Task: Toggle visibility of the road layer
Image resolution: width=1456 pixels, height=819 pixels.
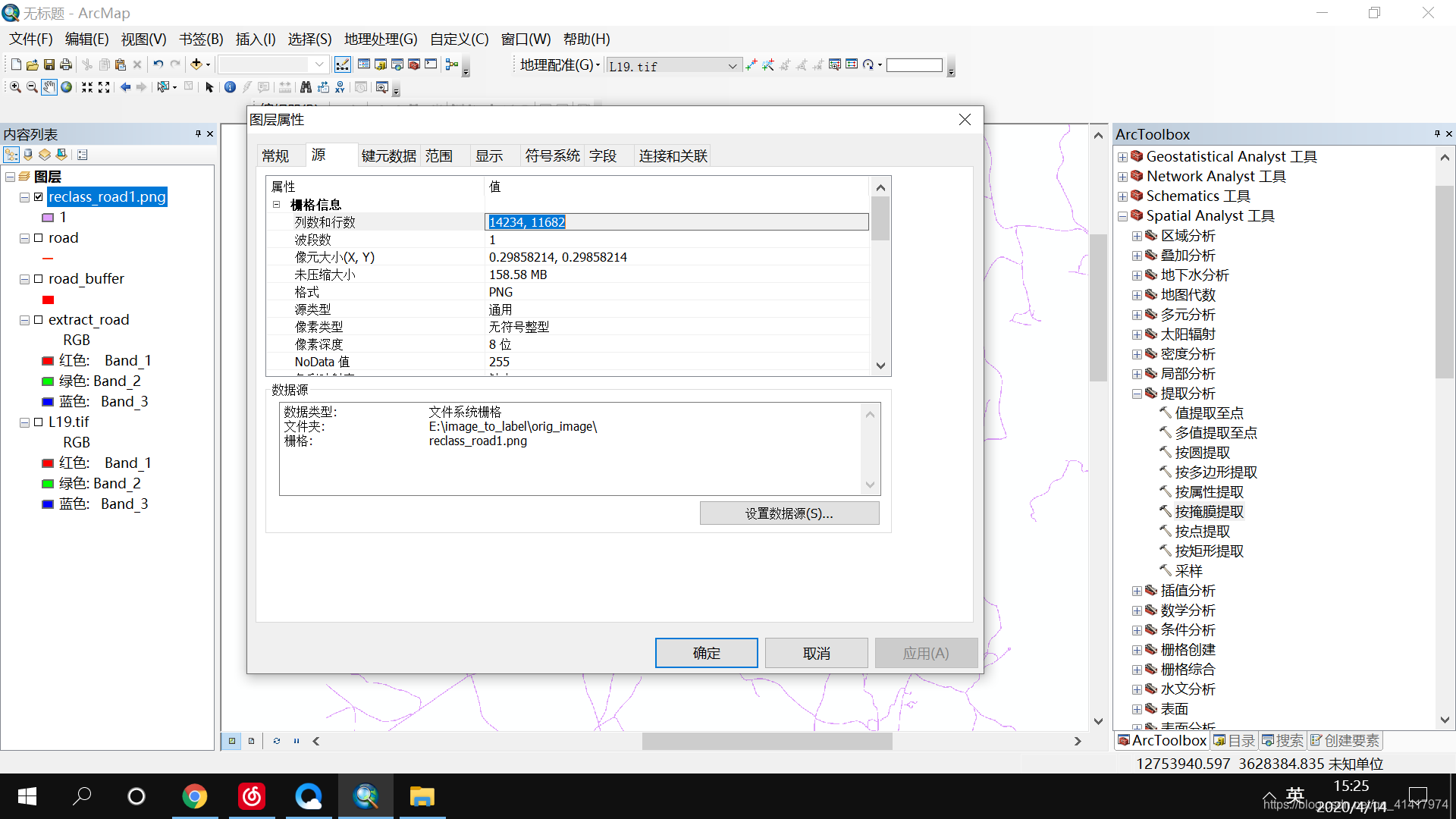Action: point(39,238)
